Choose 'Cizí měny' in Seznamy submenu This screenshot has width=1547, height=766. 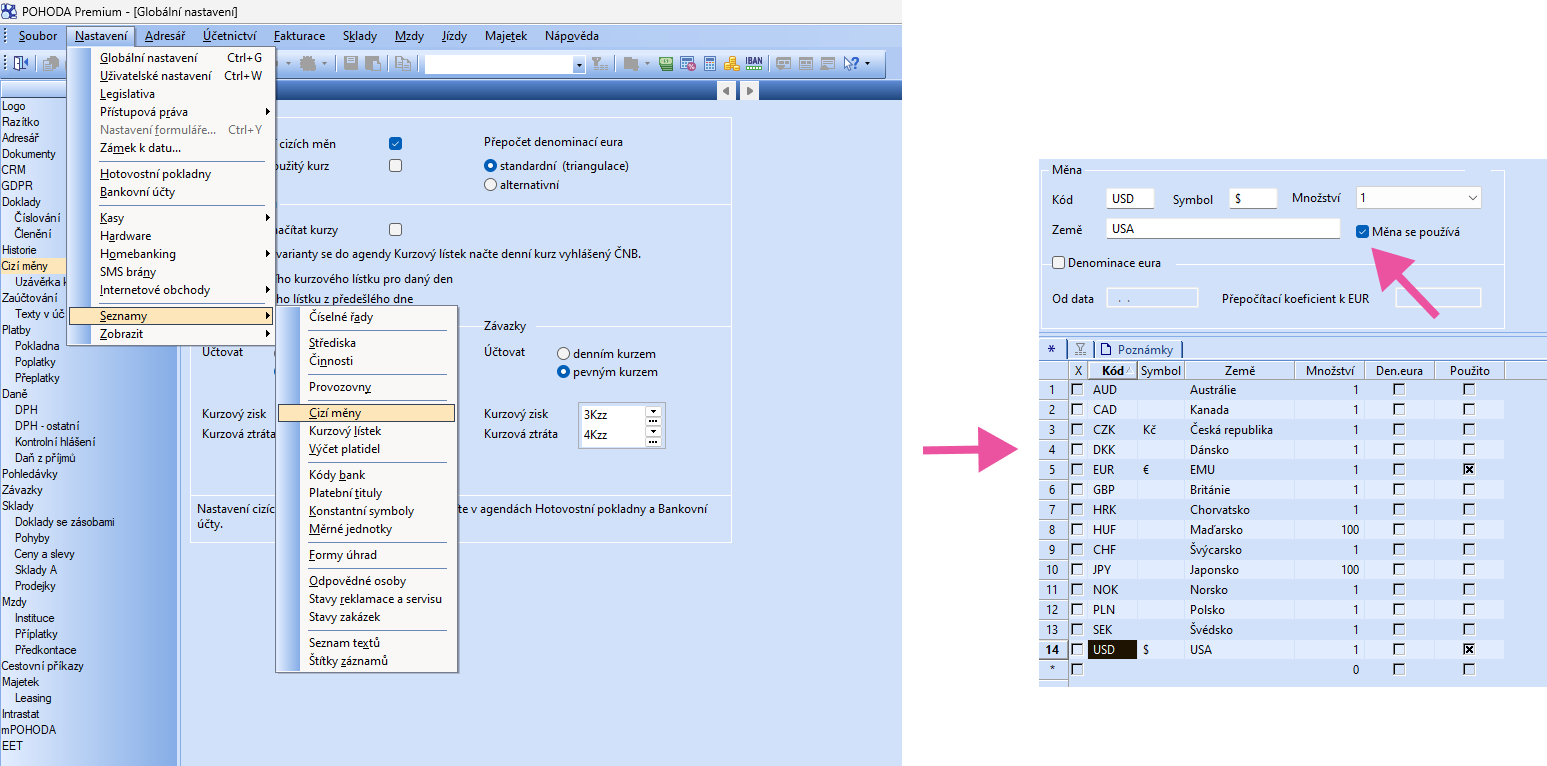(x=366, y=413)
